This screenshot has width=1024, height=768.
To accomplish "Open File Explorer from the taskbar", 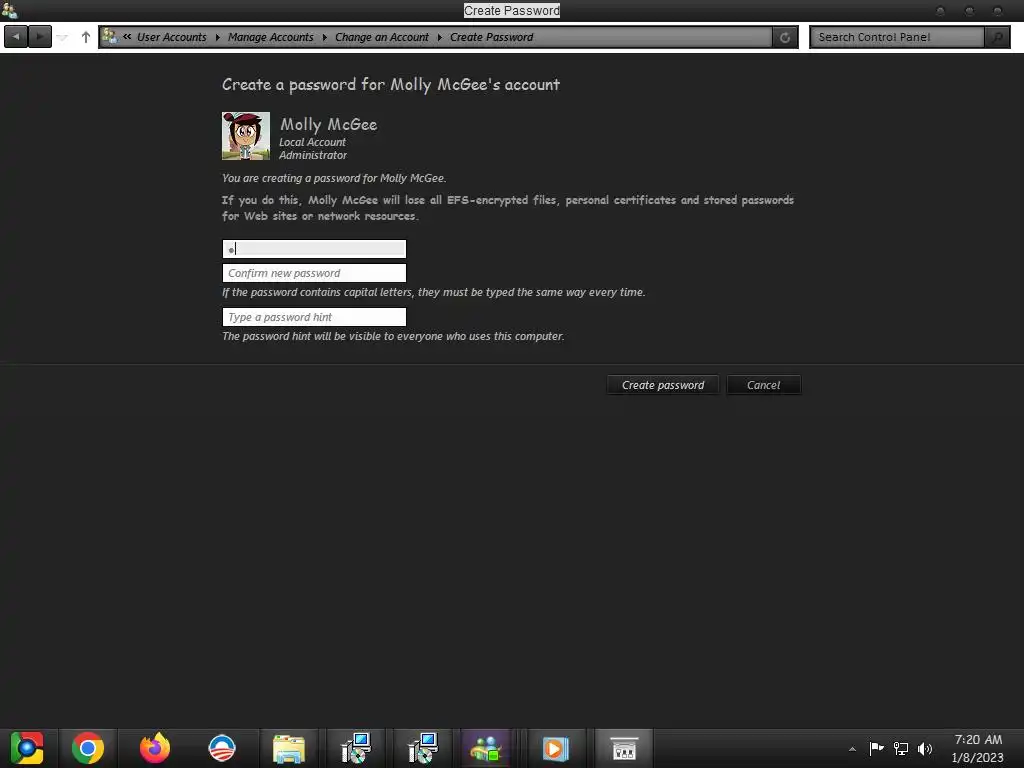I will point(289,748).
